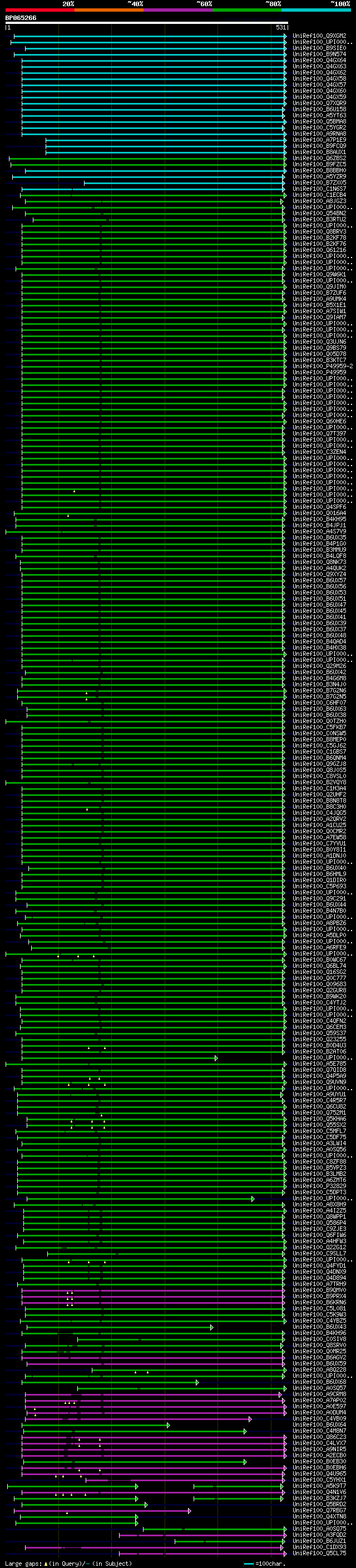Viewport: 356px width, 1568px height.
Task: Select the UniRef100_B4KH95 label
Action: point(319,519)
